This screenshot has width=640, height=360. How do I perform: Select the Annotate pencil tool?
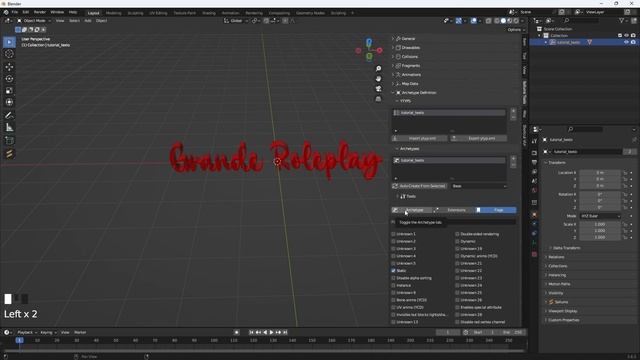point(9,116)
